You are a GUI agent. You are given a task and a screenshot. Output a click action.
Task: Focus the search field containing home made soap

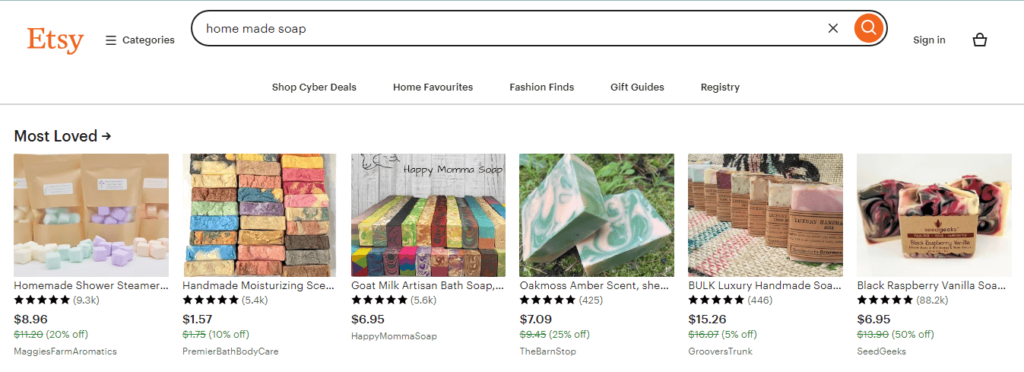click(509, 29)
